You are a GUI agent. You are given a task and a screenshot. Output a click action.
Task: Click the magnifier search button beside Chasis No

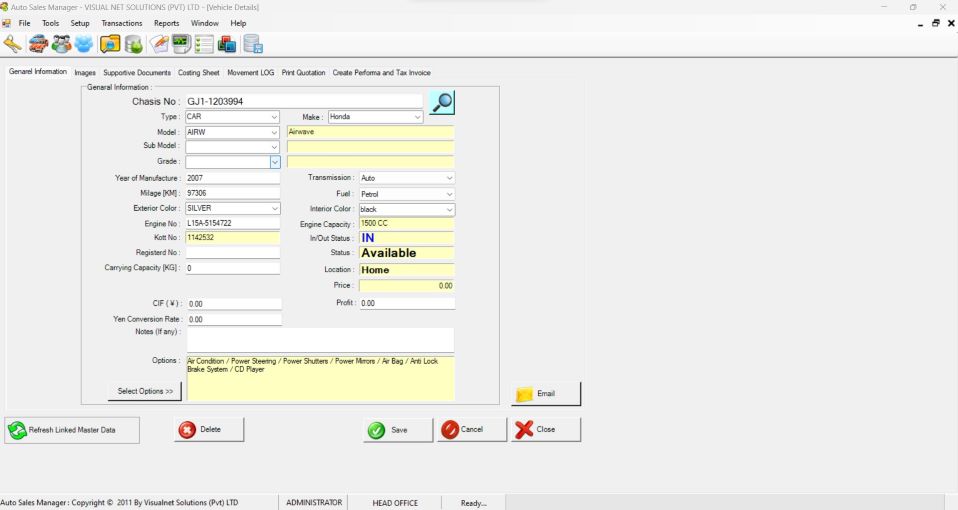[x=441, y=101]
